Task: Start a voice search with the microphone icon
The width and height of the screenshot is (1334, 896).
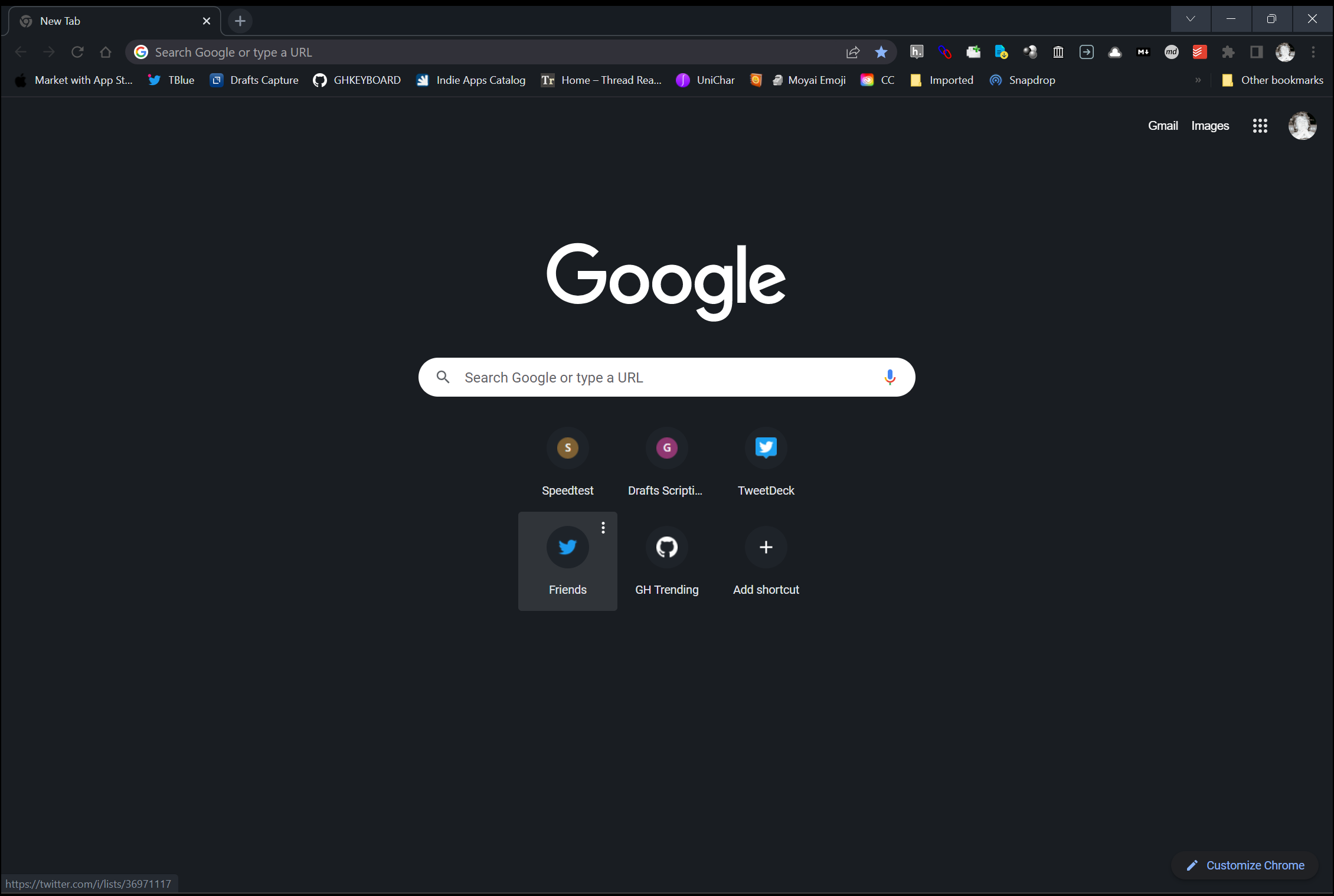Action: tap(890, 377)
